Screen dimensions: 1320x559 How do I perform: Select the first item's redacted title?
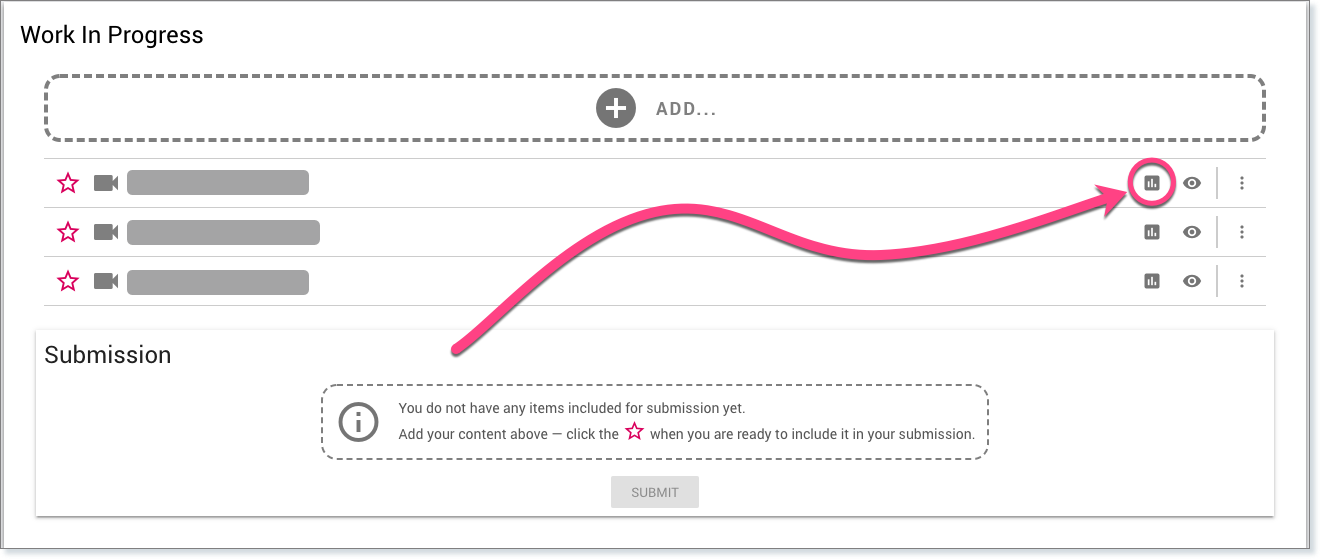(218, 183)
